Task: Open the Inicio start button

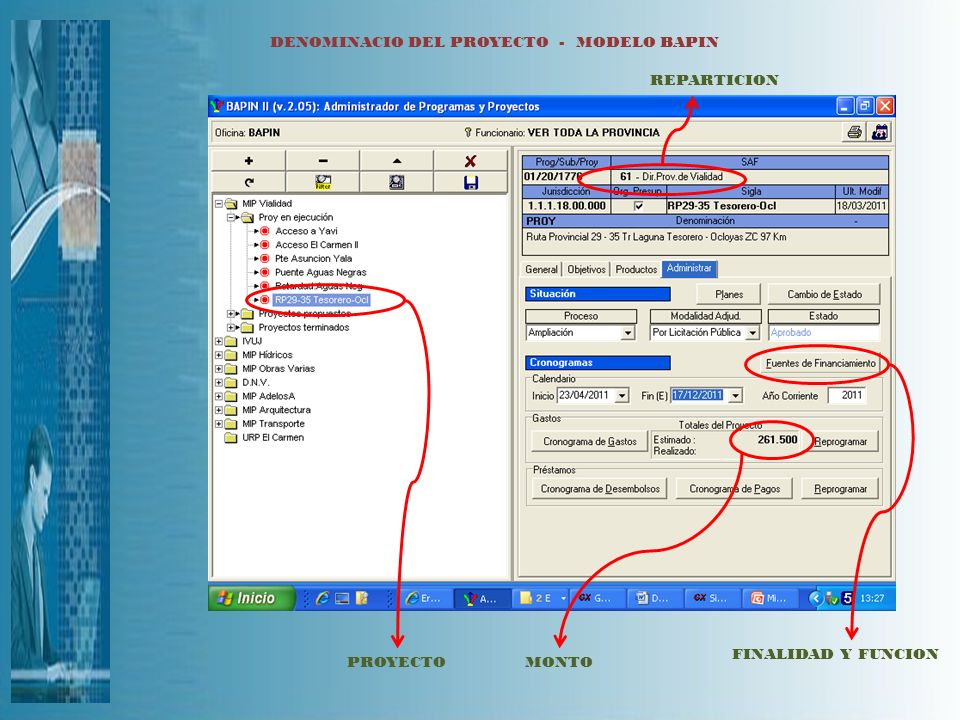Action: coord(251,598)
